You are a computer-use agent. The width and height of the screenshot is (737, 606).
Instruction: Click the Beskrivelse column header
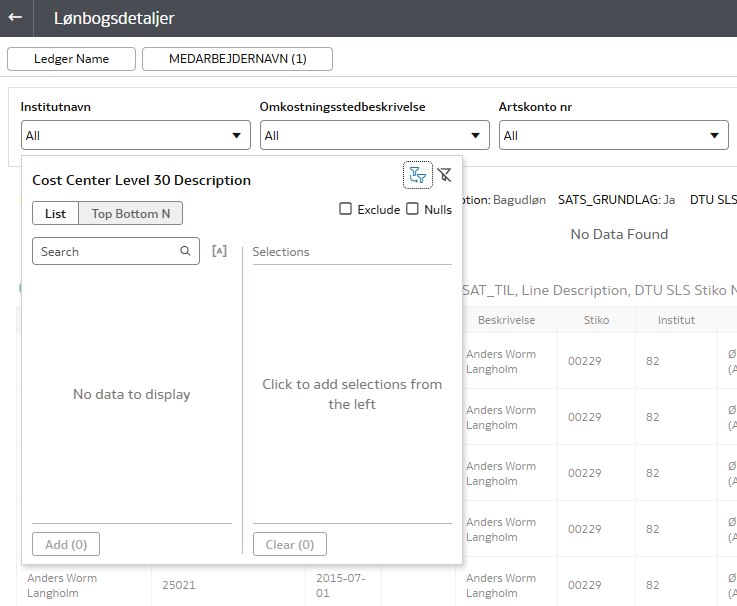pos(506,320)
